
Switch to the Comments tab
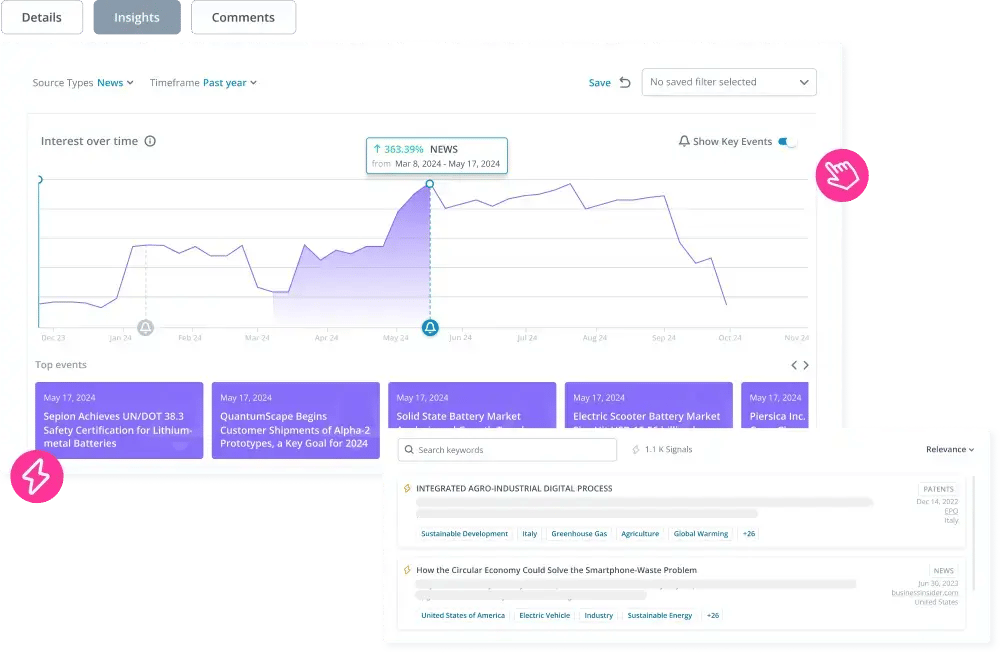point(243,18)
